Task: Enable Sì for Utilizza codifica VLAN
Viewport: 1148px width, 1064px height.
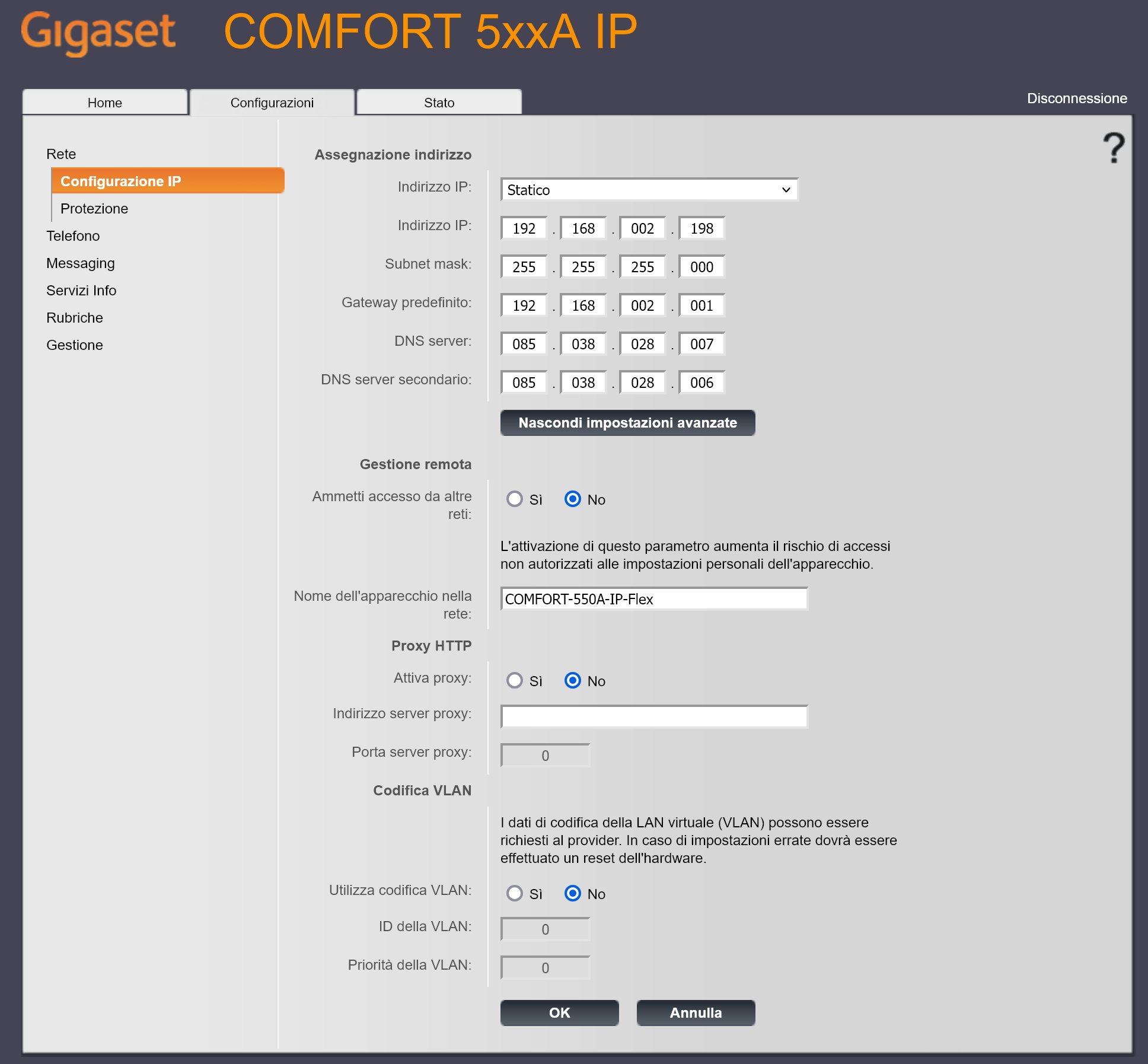Action: pyautogui.click(x=514, y=893)
